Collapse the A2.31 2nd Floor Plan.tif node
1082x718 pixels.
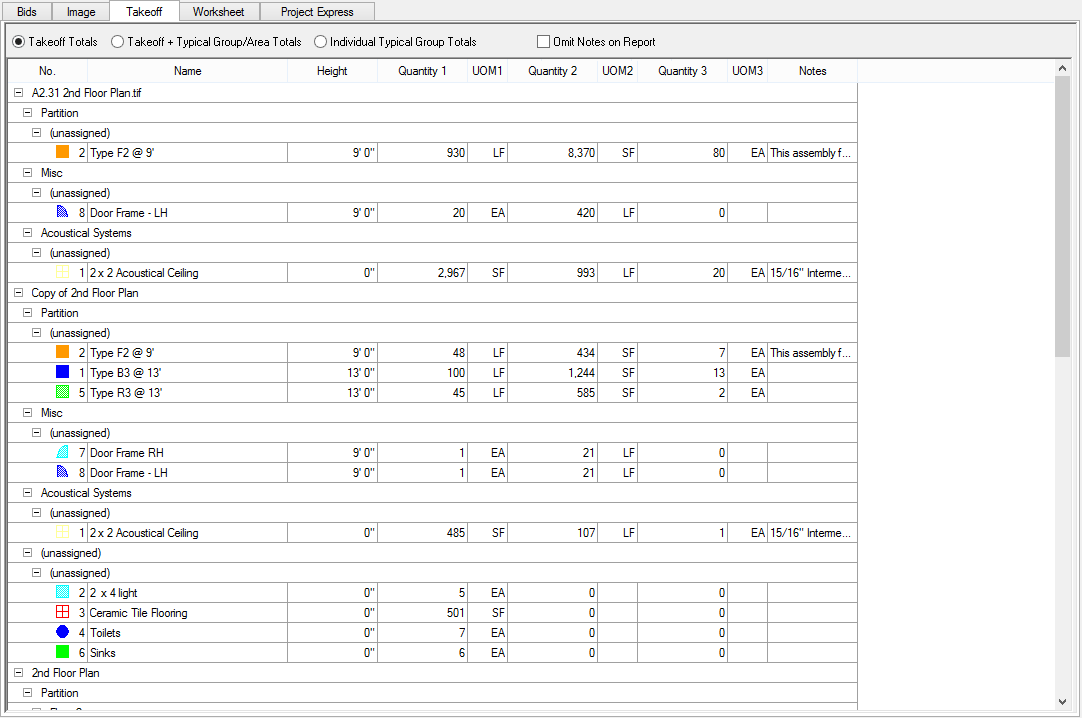19,92
